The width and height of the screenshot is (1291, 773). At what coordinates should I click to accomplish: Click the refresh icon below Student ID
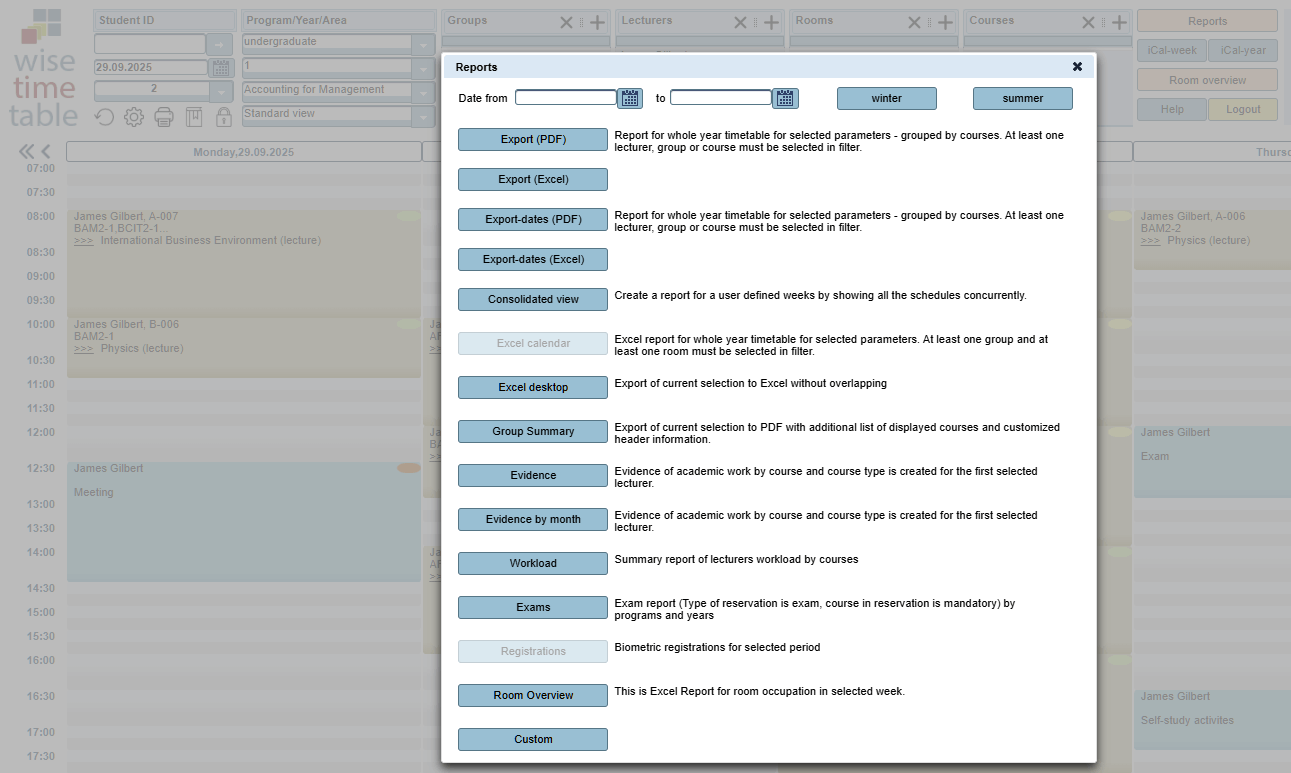coord(105,117)
